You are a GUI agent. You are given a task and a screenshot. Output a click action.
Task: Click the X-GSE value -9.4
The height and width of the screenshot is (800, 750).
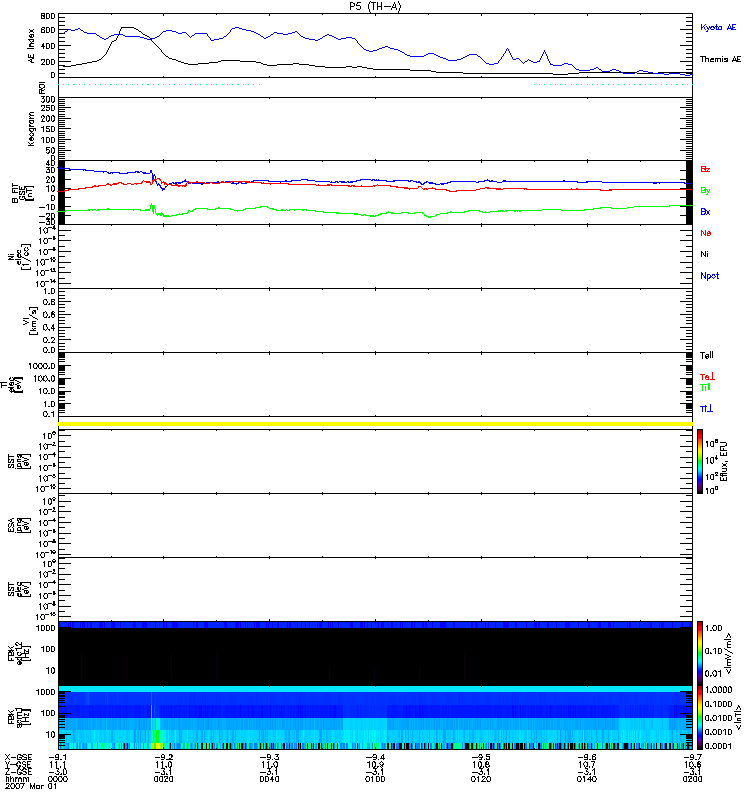(375, 757)
